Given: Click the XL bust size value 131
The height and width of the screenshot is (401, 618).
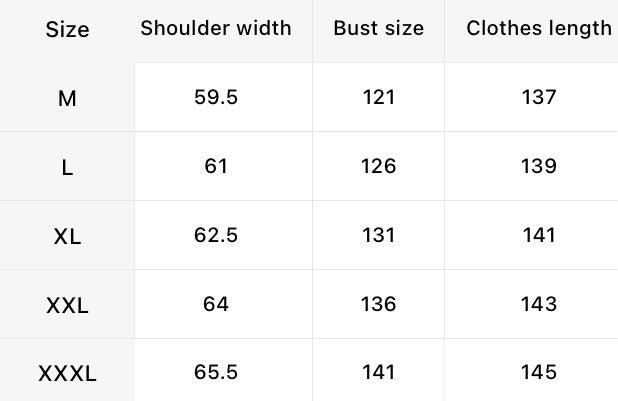Looking at the screenshot, I should 379,235.
